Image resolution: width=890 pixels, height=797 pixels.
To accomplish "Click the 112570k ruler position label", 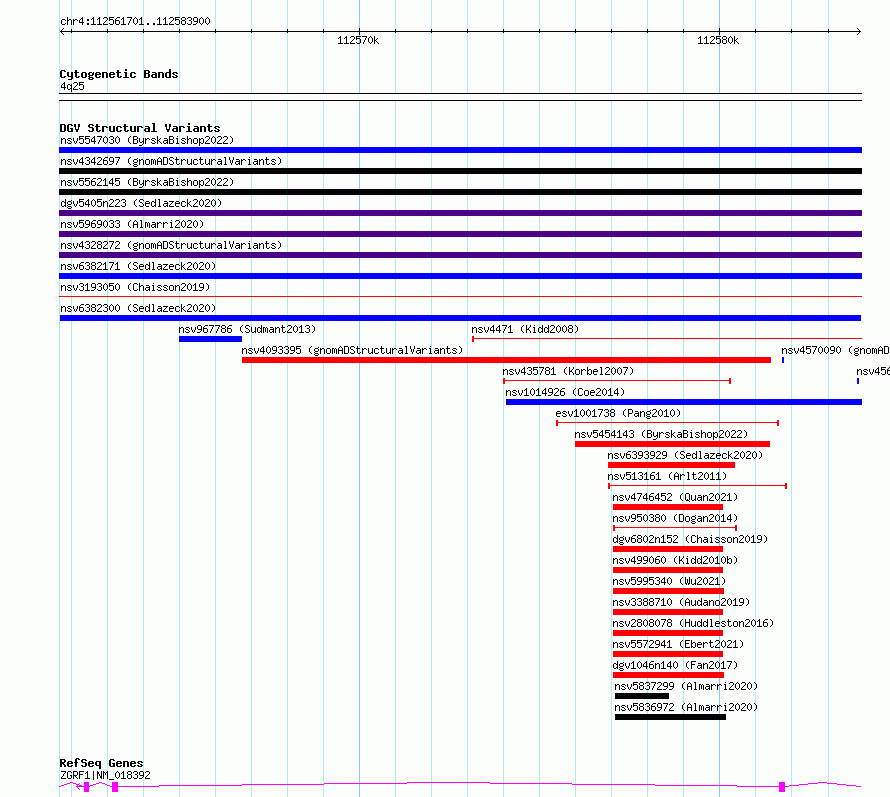I will pos(358,40).
